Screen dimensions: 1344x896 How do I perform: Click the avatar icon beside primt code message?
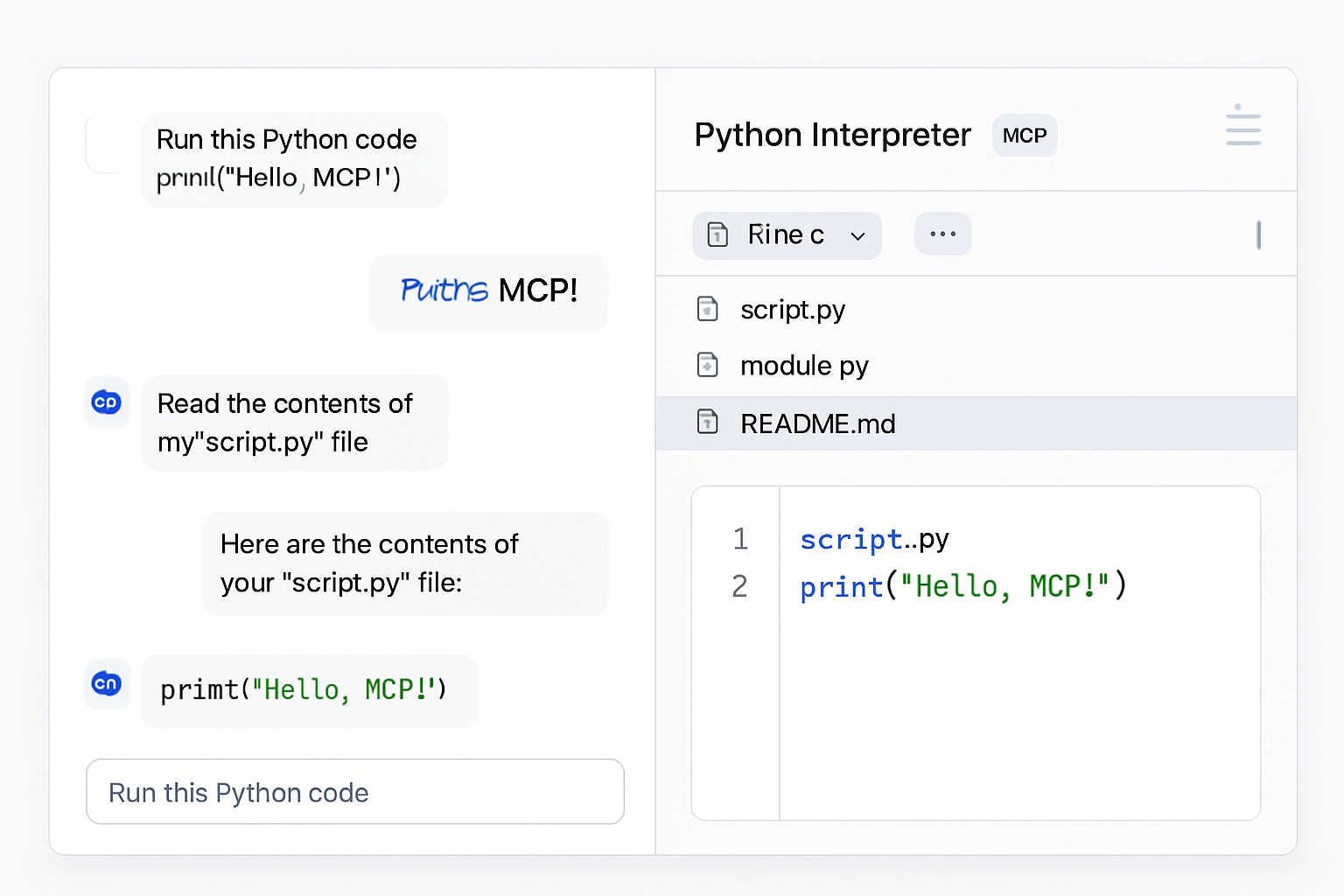click(107, 683)
